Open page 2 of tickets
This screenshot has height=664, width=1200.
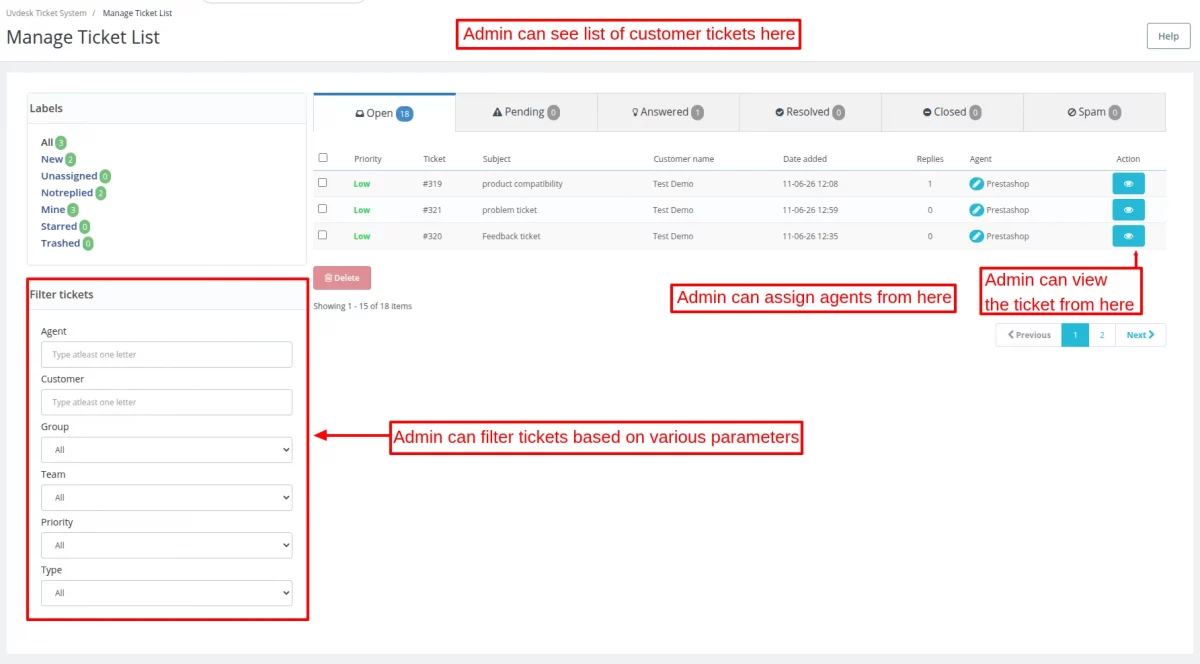click(x=1102, y=335)
